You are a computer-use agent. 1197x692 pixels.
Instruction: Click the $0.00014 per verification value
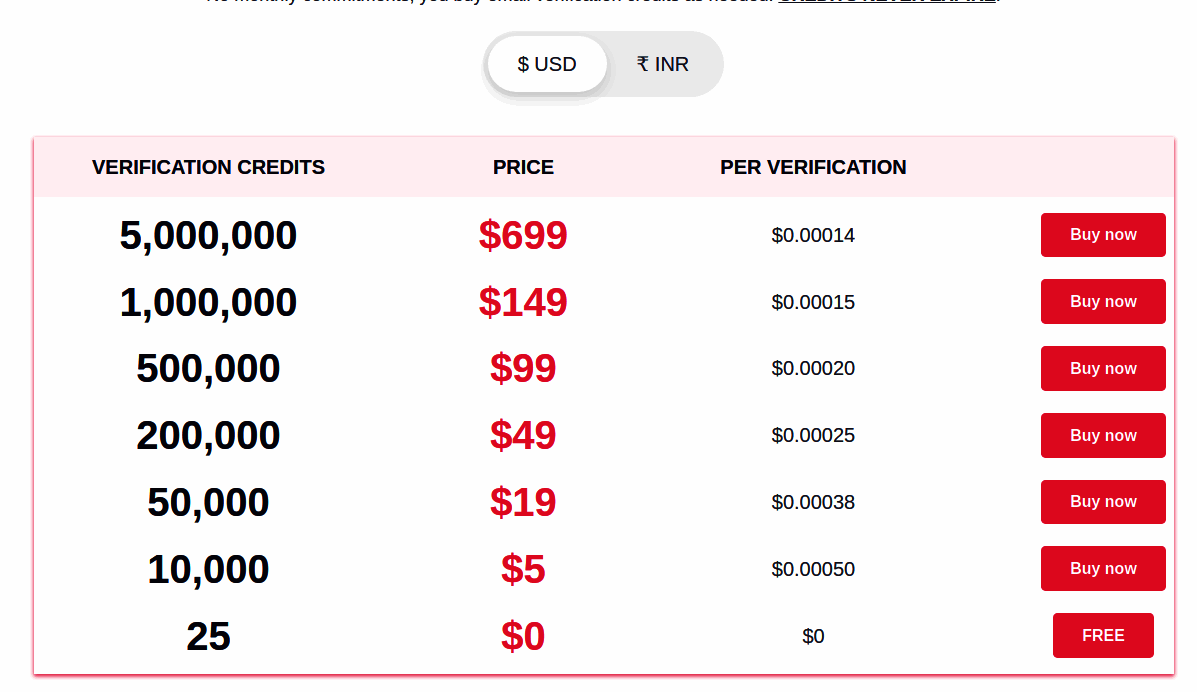[813, 236]
